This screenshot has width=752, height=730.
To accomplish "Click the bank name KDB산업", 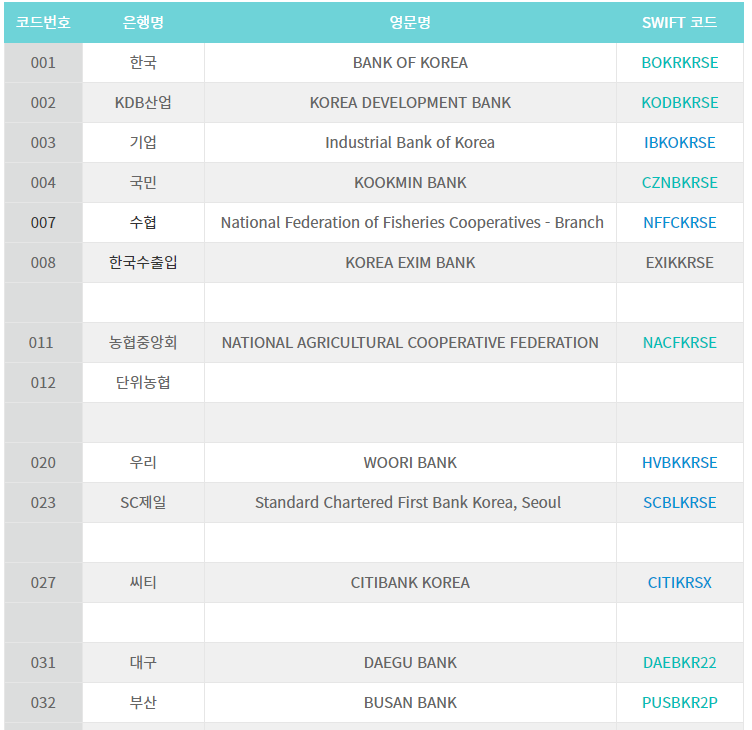I will point(143,103).
